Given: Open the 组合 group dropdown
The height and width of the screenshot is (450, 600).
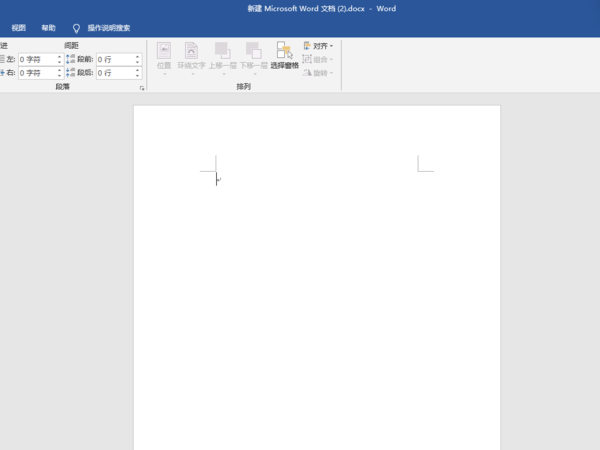Looking at the screenshot, I should pyautogui.click(x=318, y=59).
